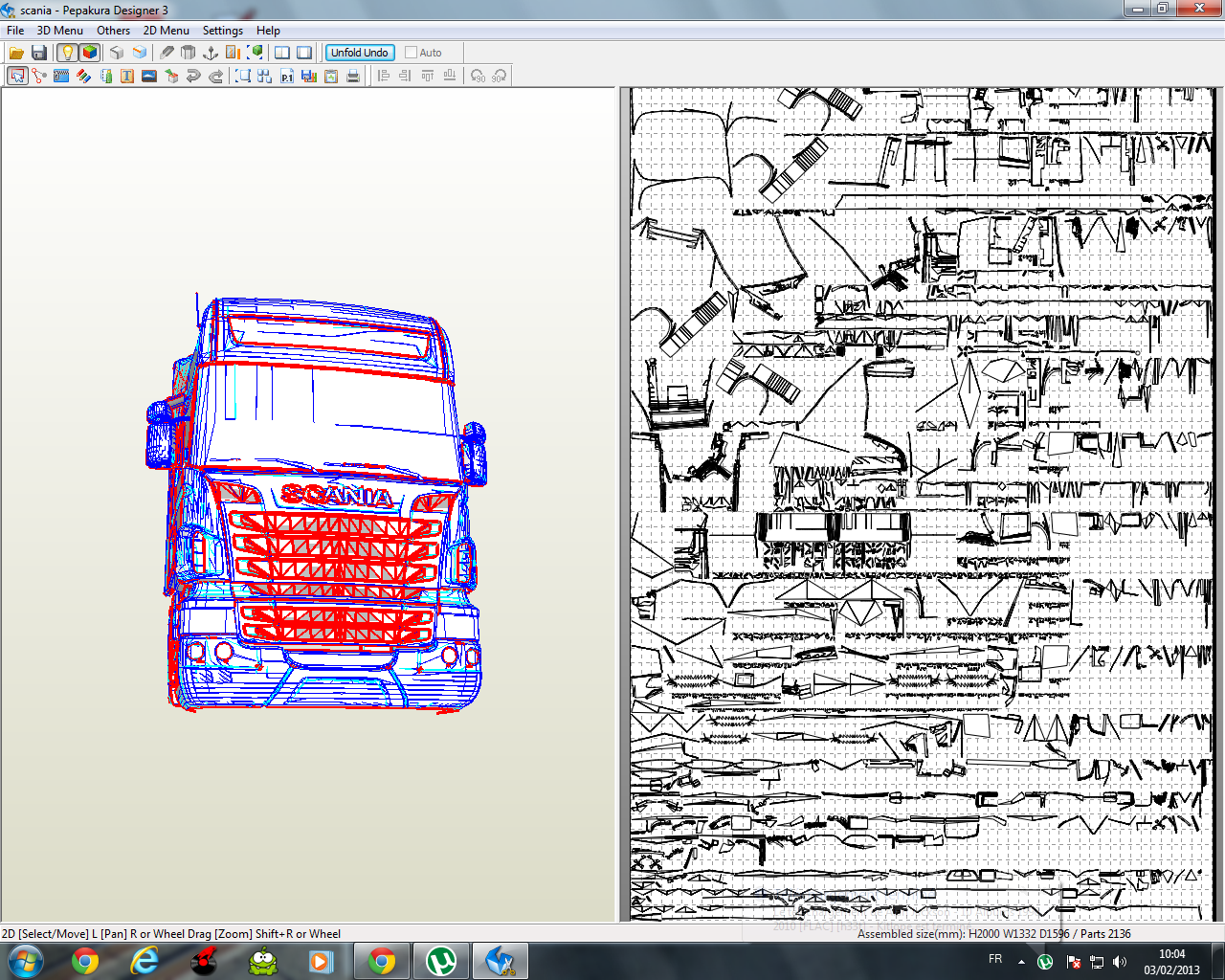Viewport: 1225px width, 980px height.
Task: Select the Select/Move arrow tool
Action: (17, 76)
